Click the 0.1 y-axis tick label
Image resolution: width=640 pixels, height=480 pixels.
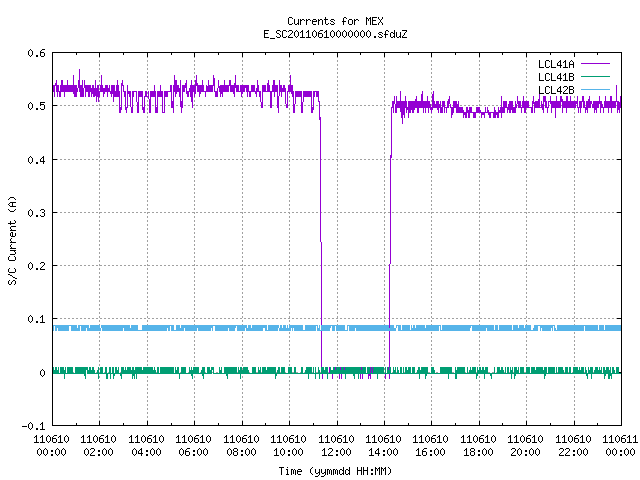[36, 319]
